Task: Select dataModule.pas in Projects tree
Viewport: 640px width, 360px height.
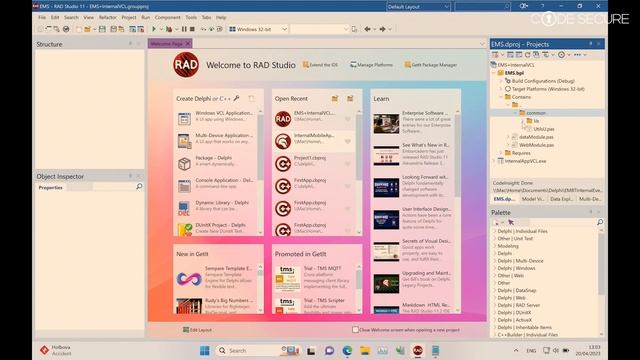Action: coord(536,137)
